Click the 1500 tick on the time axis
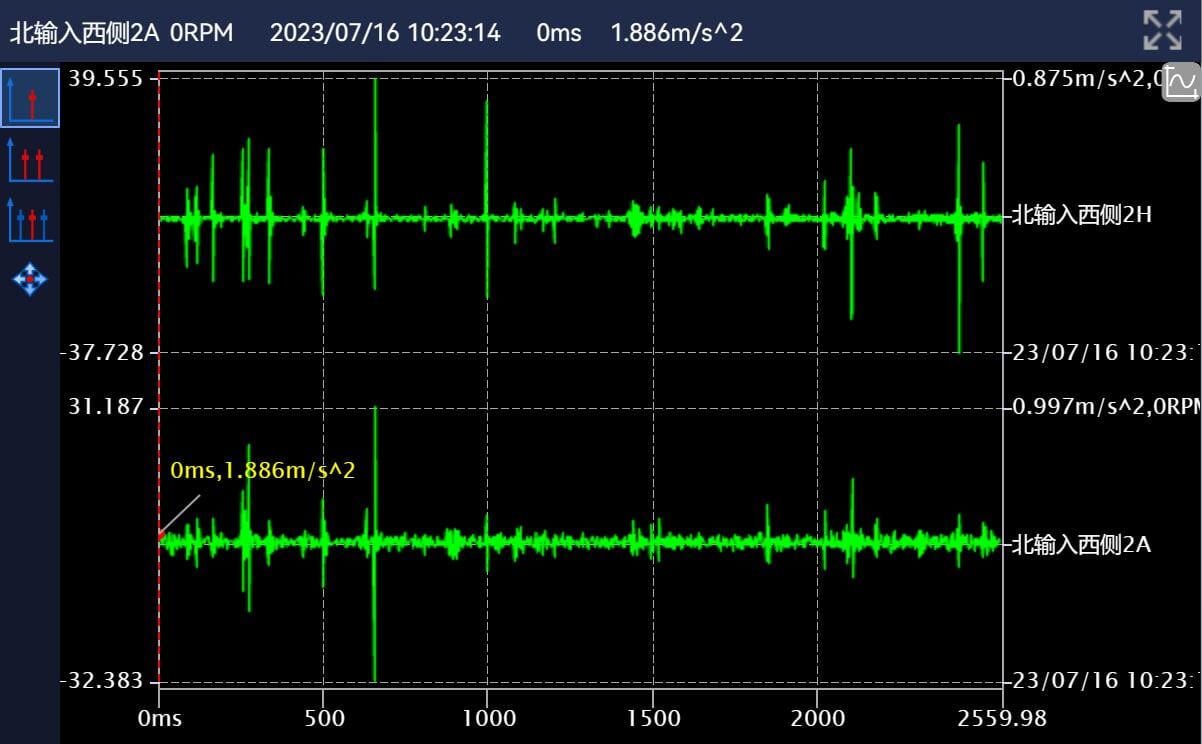The image size is (1202, 744). pyautogui.click(x=652, y=718)
